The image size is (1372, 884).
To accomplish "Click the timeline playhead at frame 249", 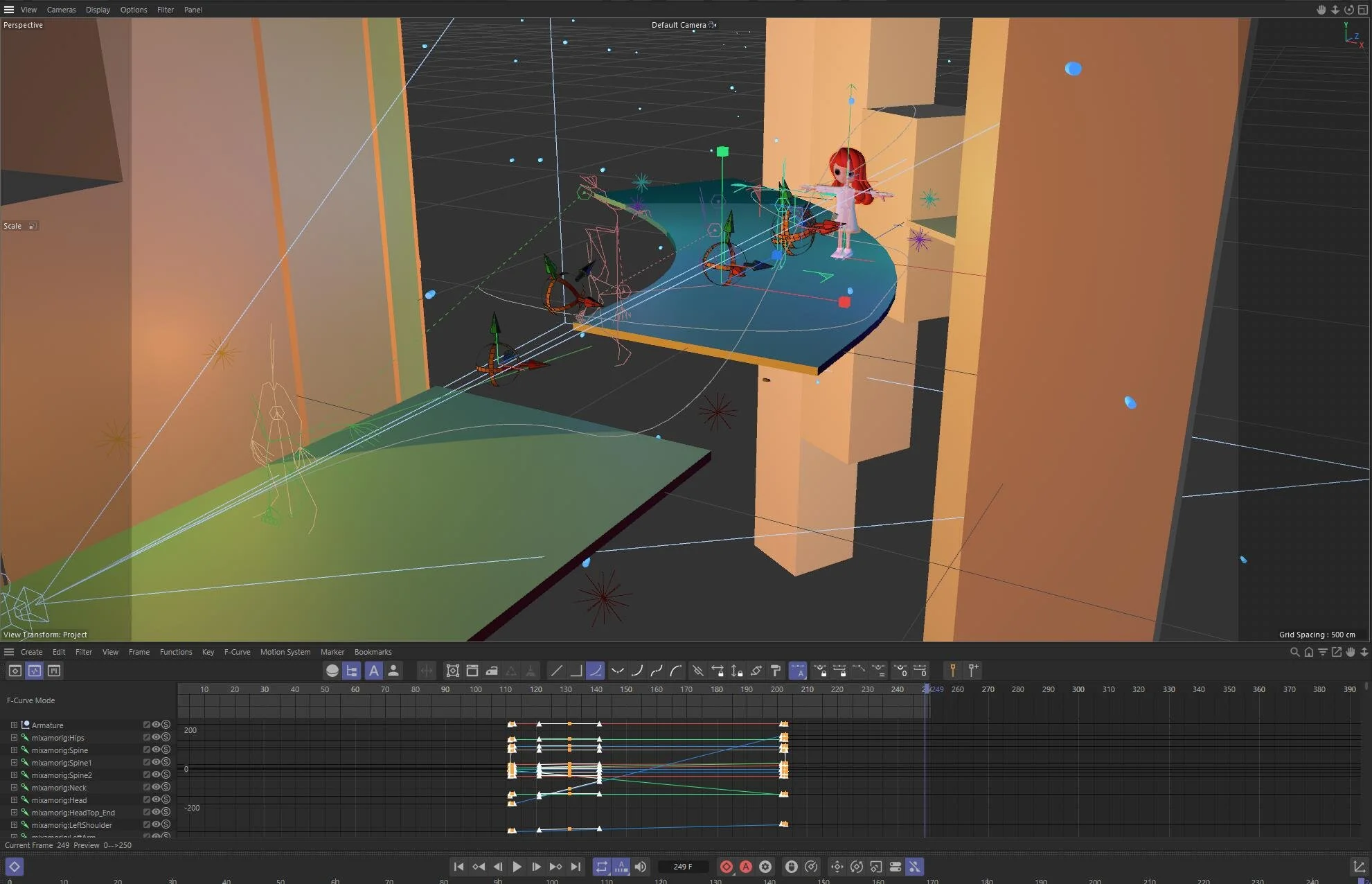I will [x=927, y=689].
